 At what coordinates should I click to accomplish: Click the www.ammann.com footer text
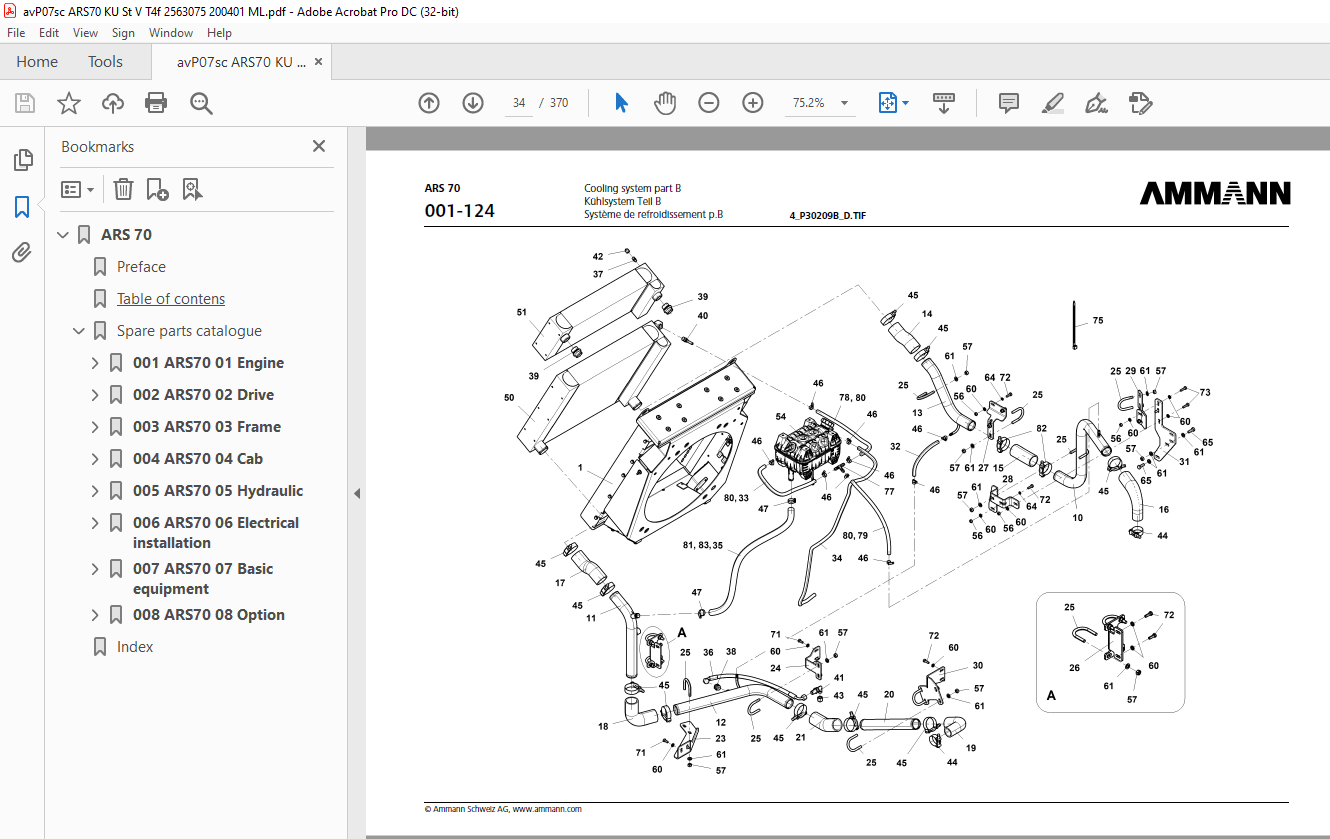547,809
